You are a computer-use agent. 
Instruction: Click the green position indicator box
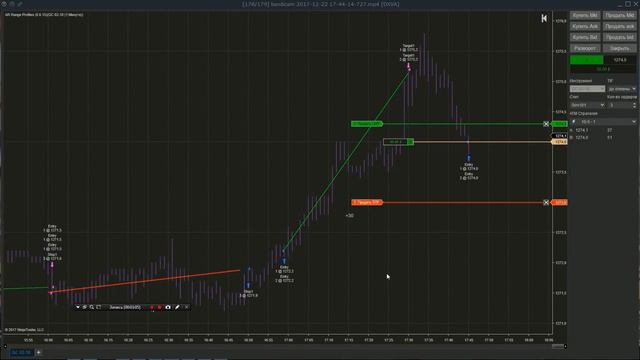click(x=587, y=60)
